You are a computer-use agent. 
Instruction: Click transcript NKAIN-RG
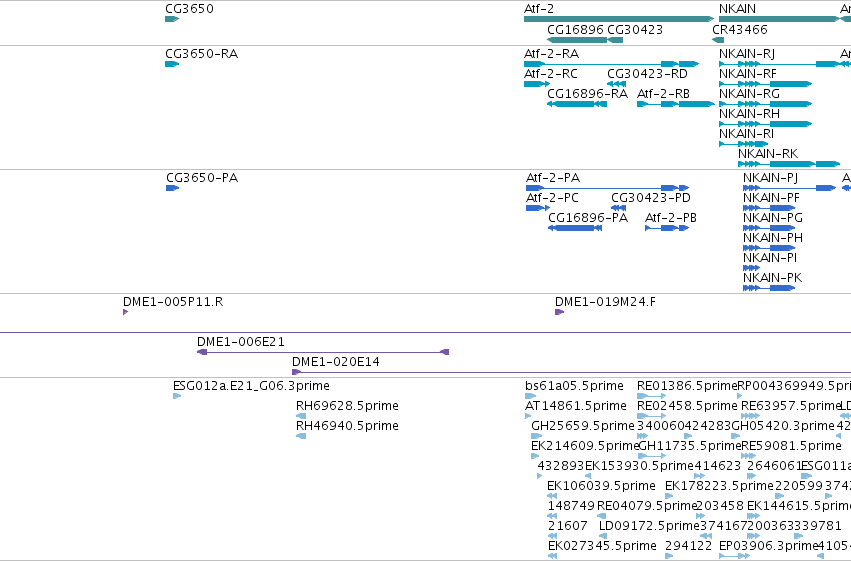coord(750,94)
